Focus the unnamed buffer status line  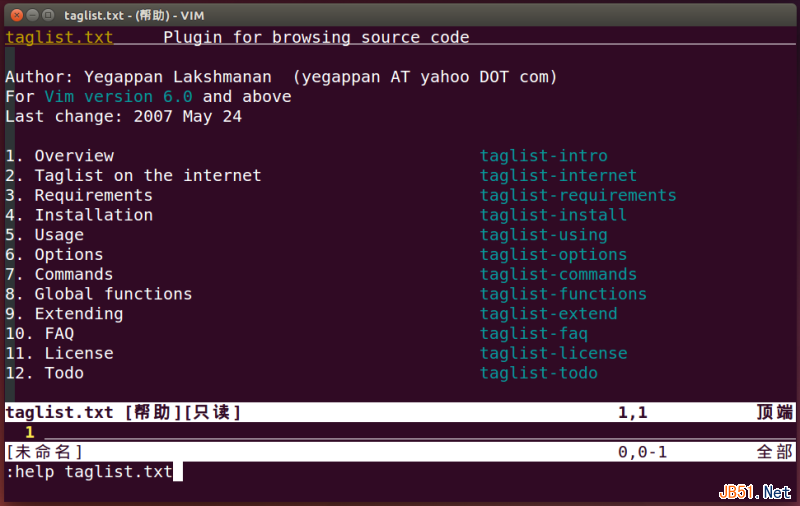pos(300,452)
